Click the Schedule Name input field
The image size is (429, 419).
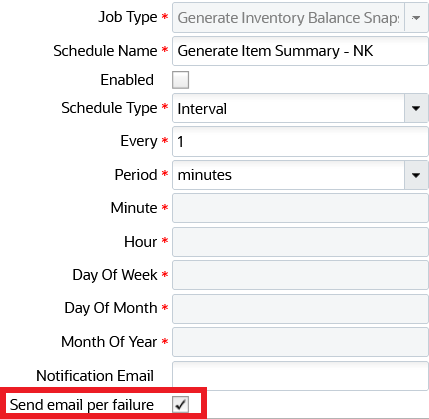click(300, 51)
